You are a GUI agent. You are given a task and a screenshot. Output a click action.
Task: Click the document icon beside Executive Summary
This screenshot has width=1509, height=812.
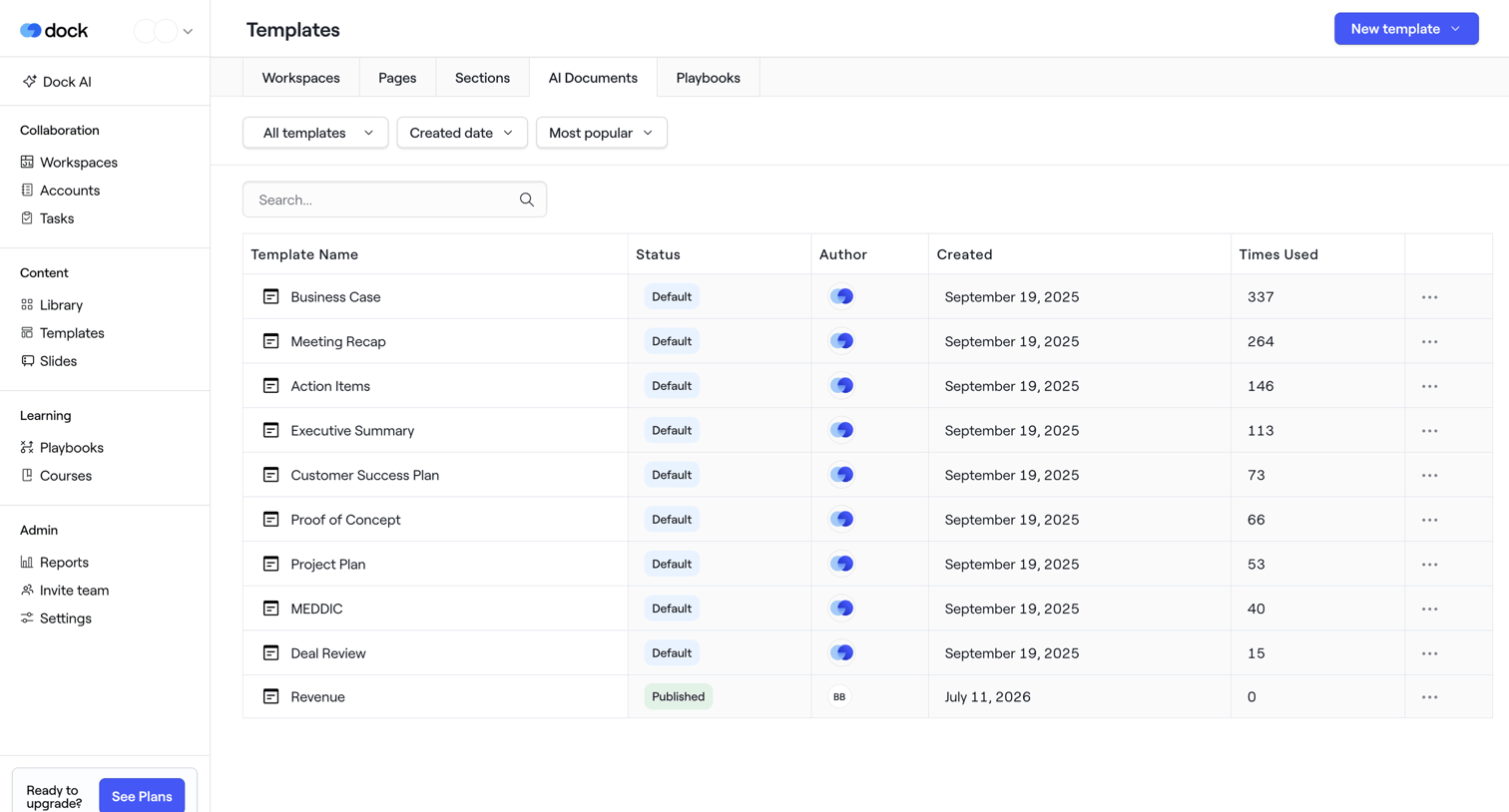click(270, 430)
